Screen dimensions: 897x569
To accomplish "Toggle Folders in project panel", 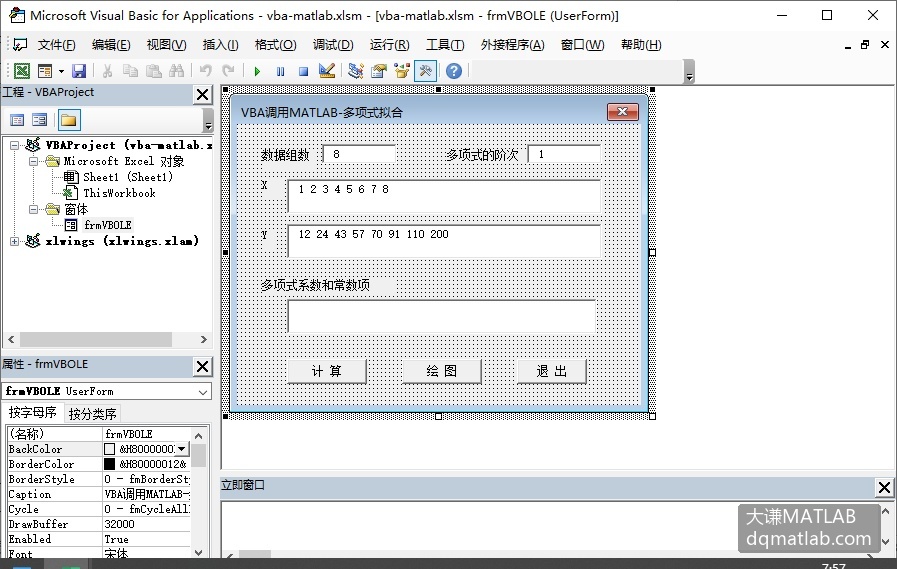I will (x=69, y=120).
